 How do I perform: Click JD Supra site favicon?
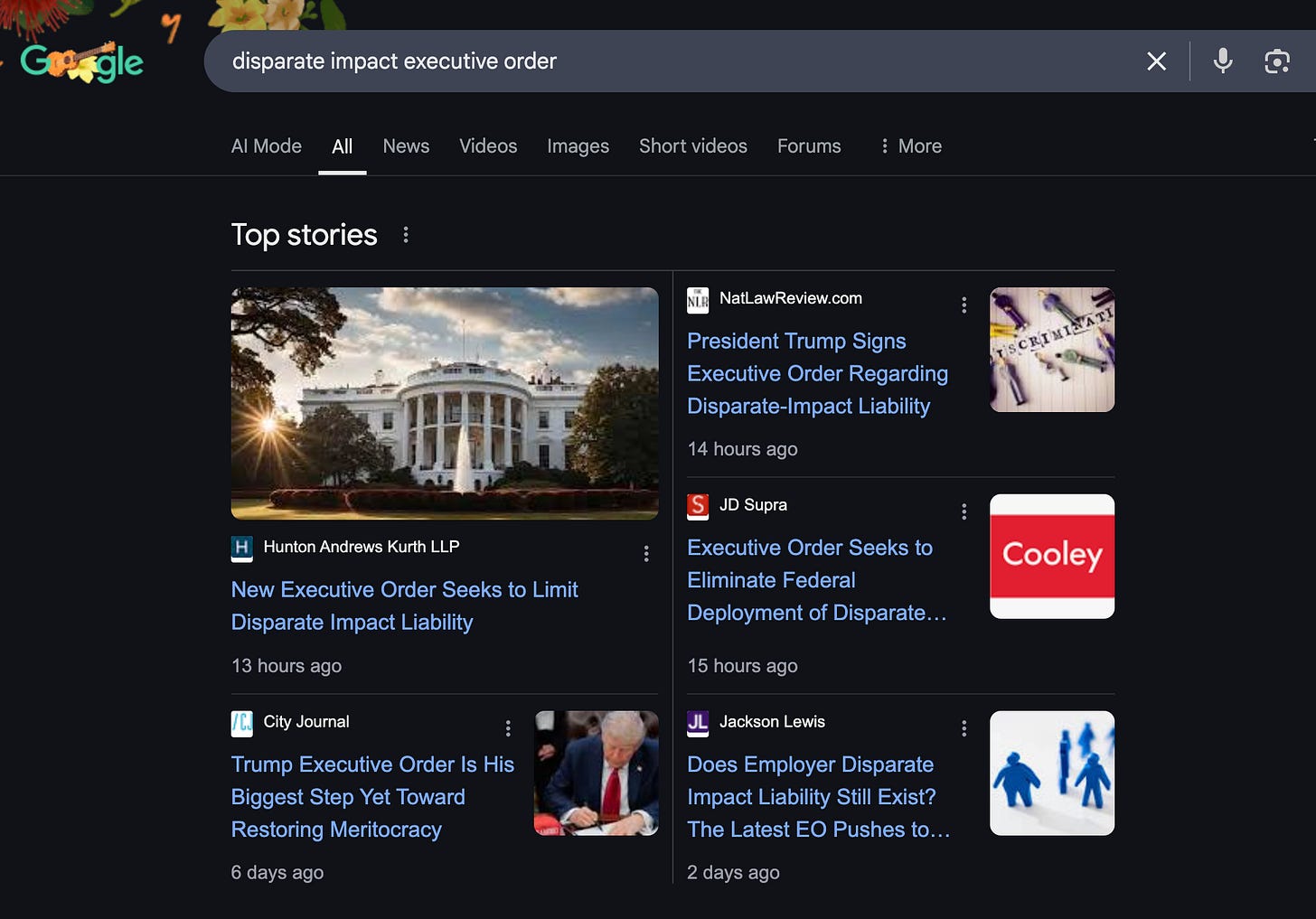tap(698, 506)
